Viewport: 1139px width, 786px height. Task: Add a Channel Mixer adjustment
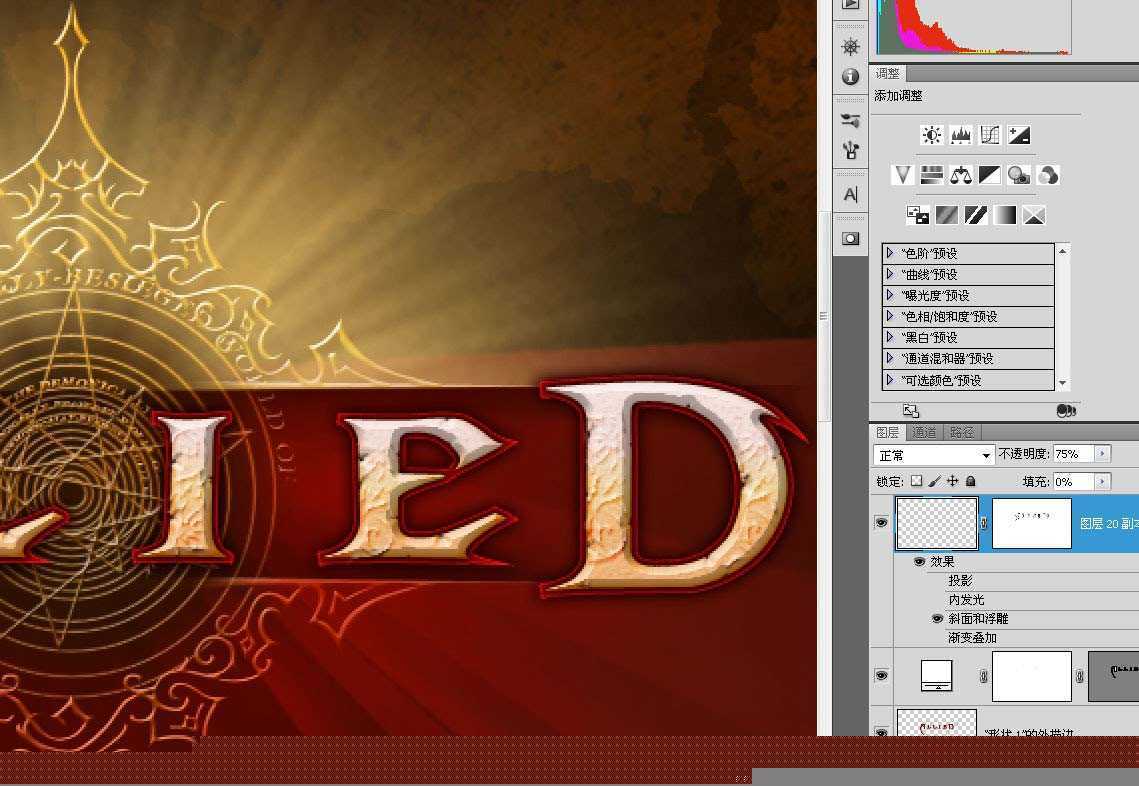point(1048,175)
